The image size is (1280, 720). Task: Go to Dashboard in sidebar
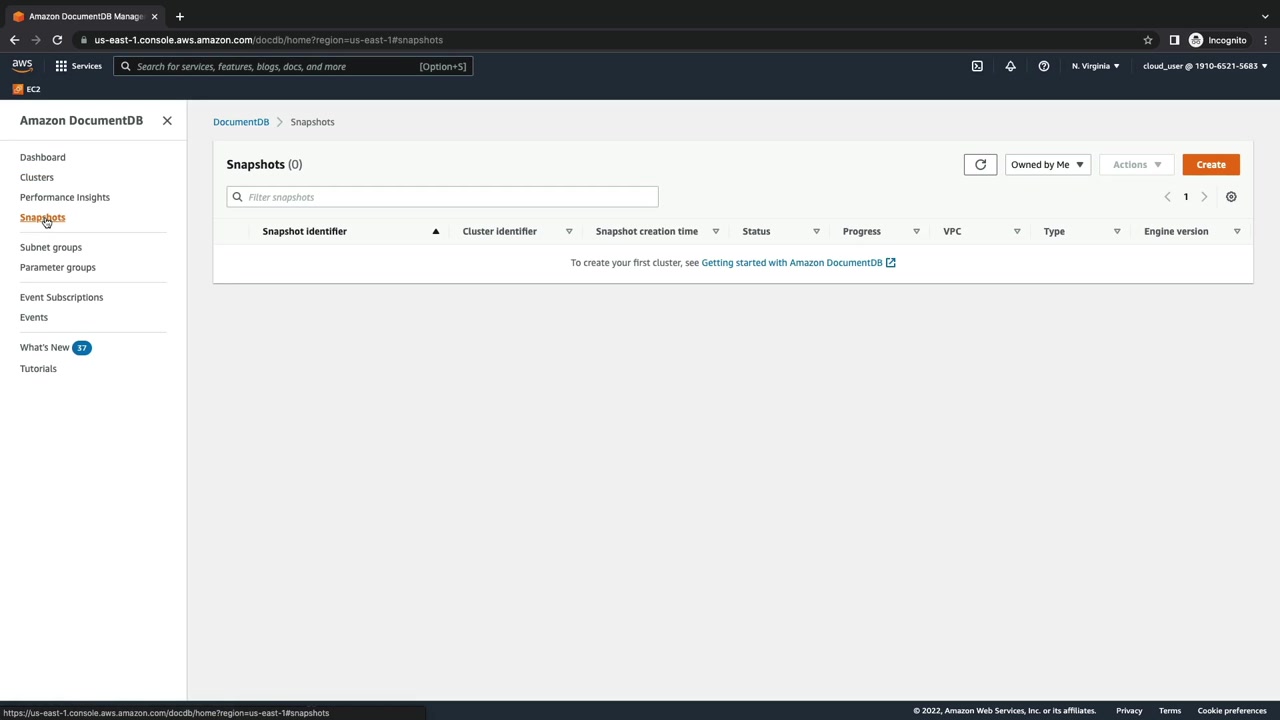tap(42, 157)
